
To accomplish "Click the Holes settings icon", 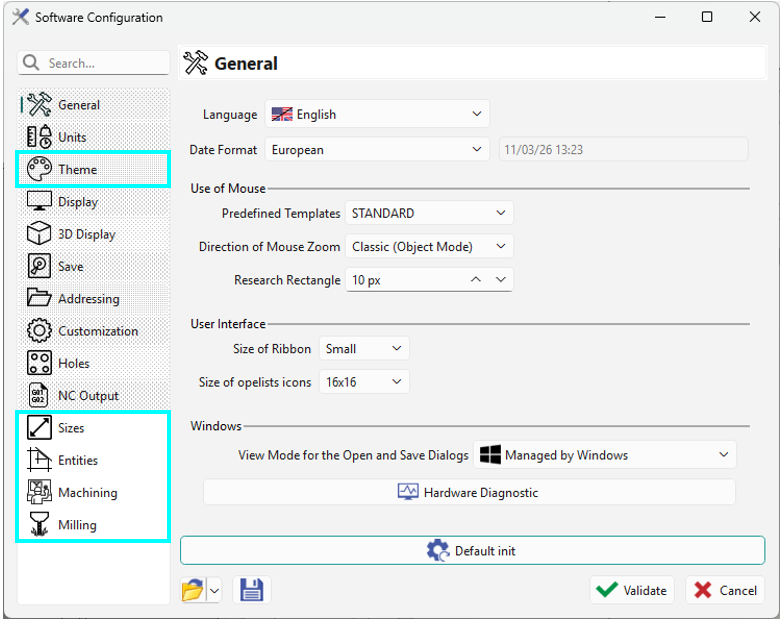I will [39, 363].
